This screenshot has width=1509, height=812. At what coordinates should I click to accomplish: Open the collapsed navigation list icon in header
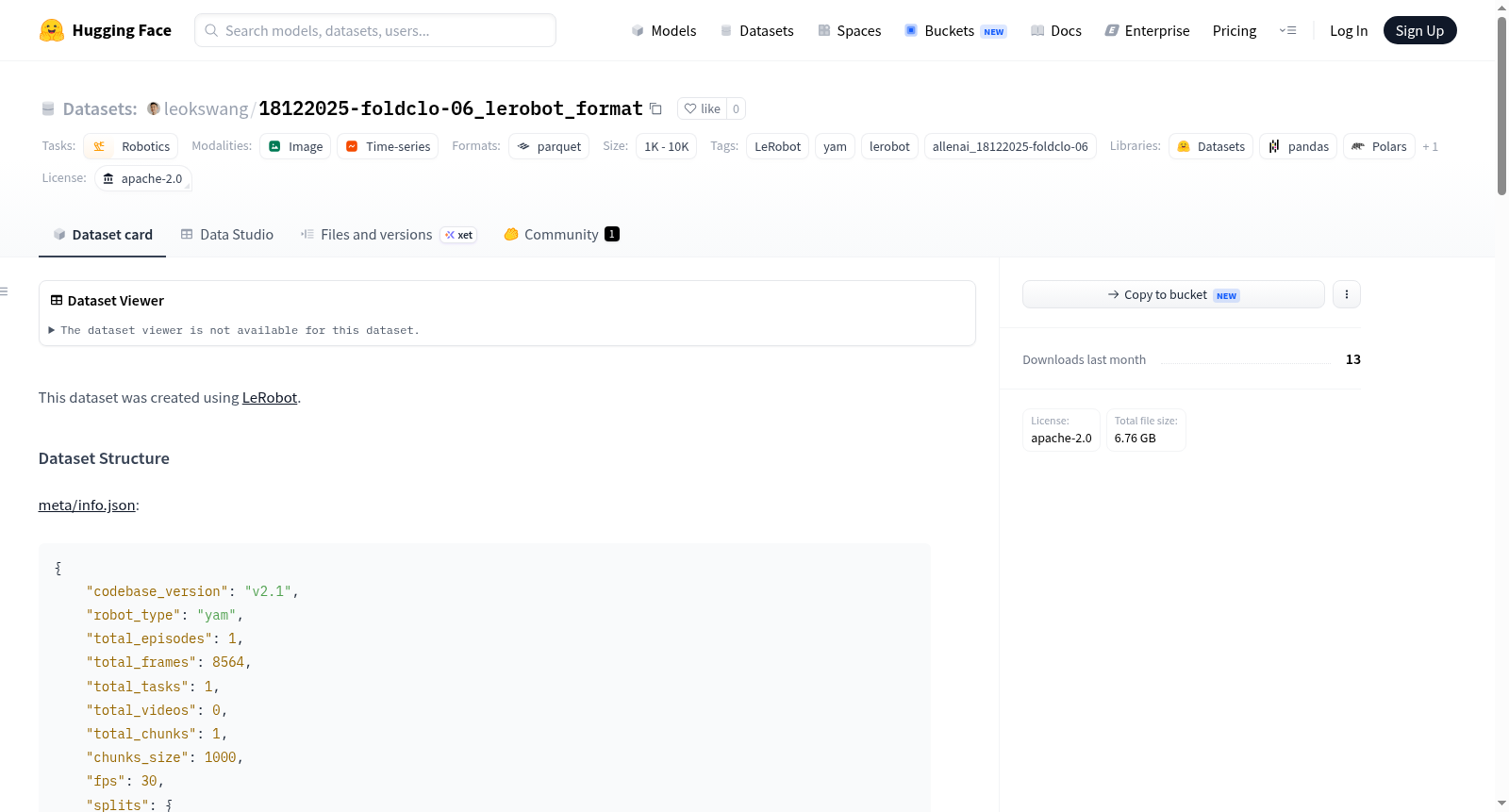[x=1287, y=30]
